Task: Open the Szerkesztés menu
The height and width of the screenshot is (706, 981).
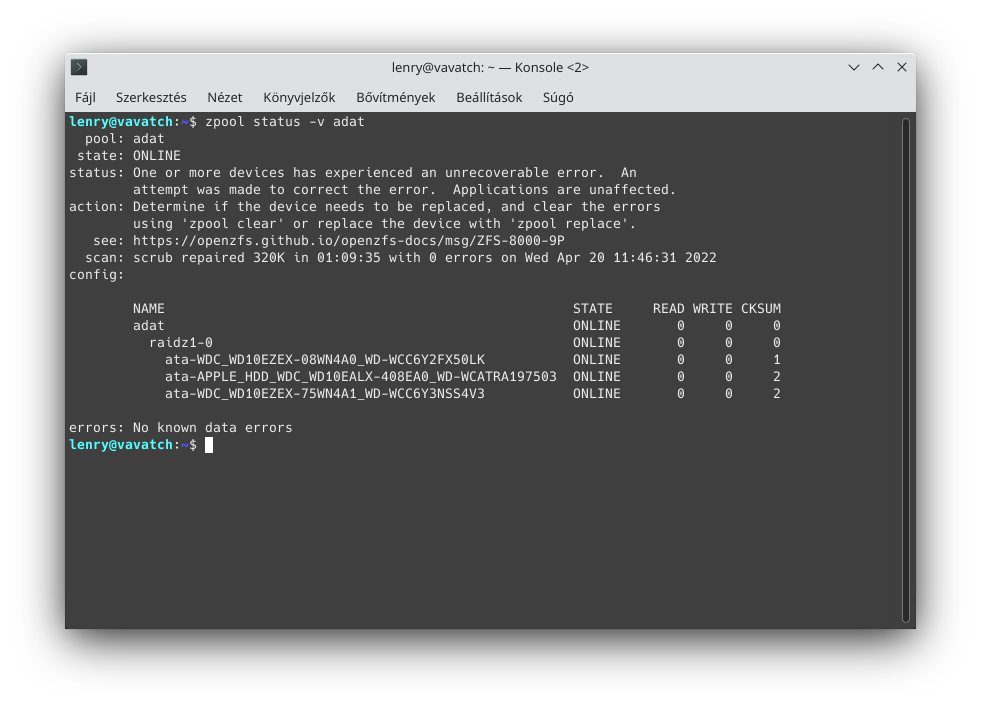Action: tap(151, 98)
